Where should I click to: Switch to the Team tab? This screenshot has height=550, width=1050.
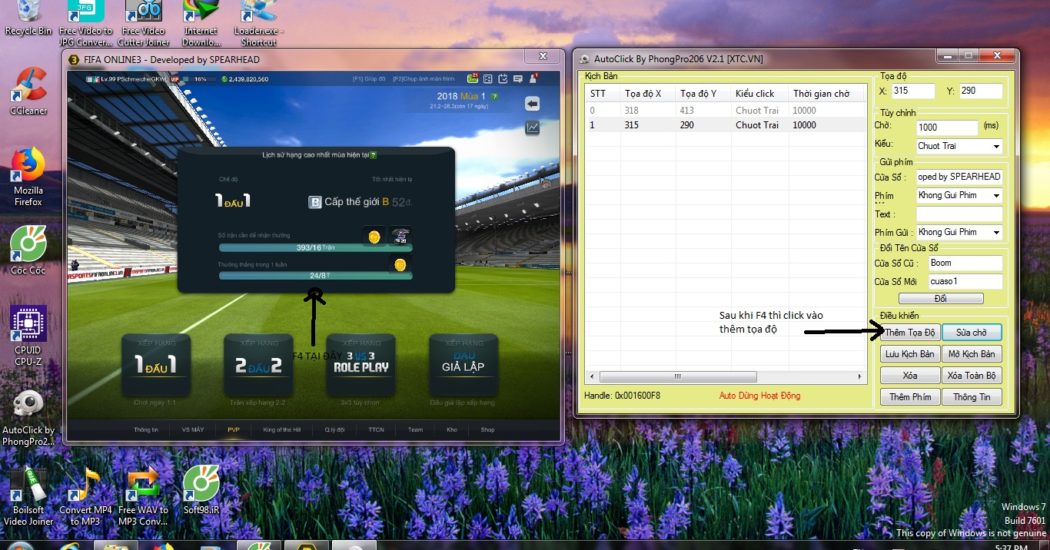[415, 429]
